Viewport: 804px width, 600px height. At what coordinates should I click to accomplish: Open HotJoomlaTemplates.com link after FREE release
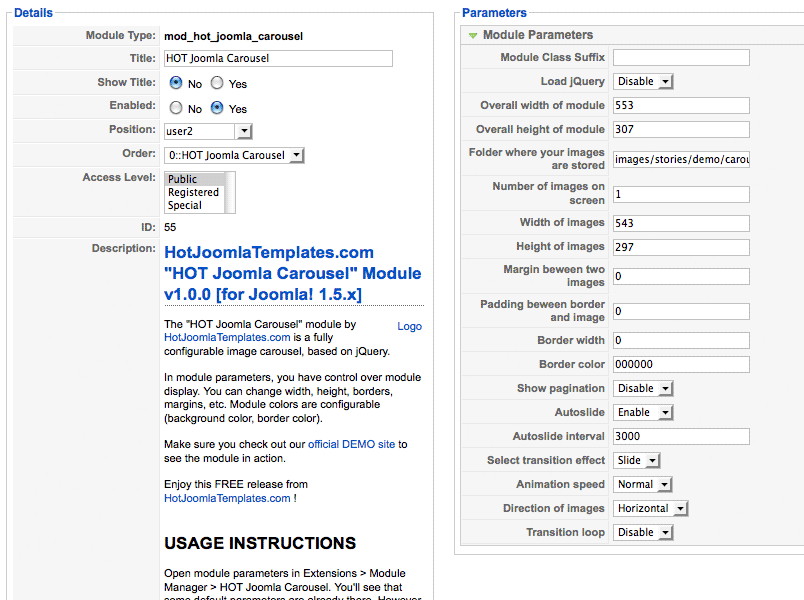227,498
